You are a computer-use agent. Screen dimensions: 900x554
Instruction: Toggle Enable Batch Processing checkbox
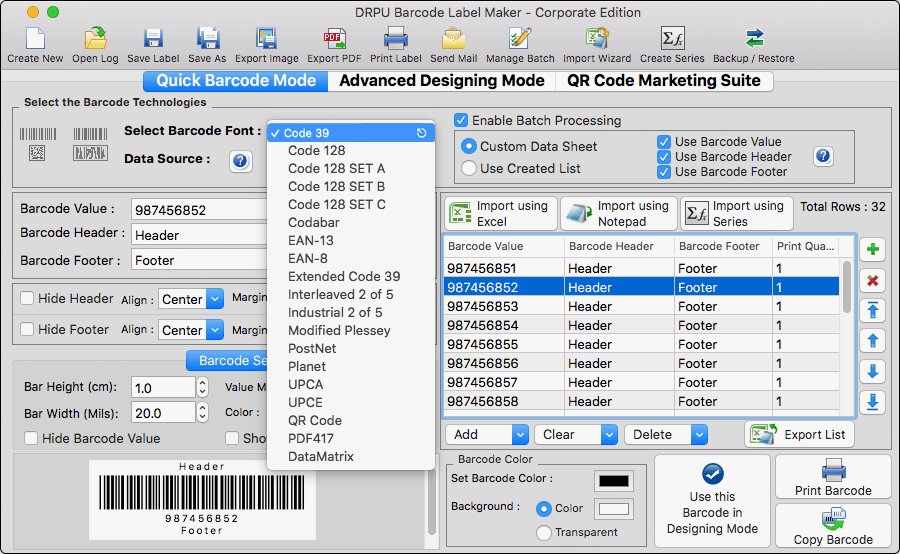pos(461,120)
